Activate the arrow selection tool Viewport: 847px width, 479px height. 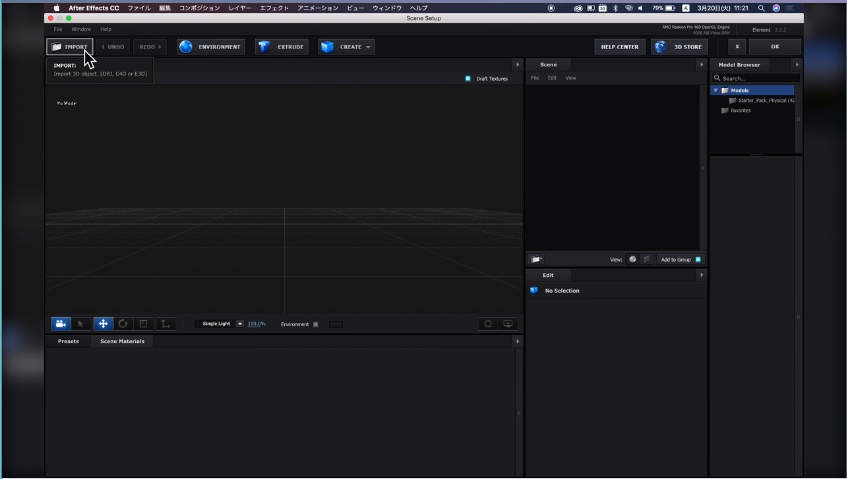[x=81, y=324]
